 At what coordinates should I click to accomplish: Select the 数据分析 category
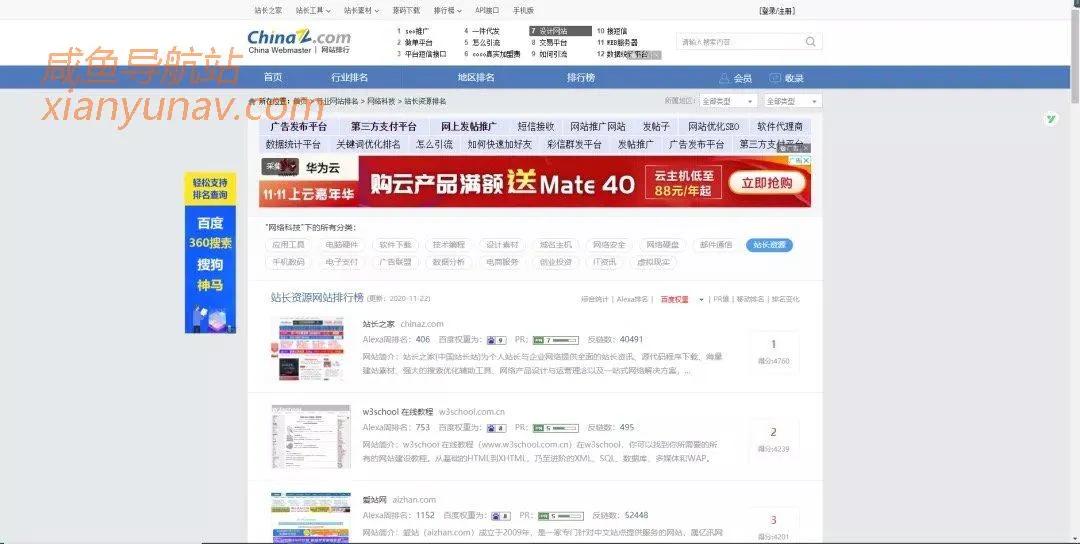(449, 262)
